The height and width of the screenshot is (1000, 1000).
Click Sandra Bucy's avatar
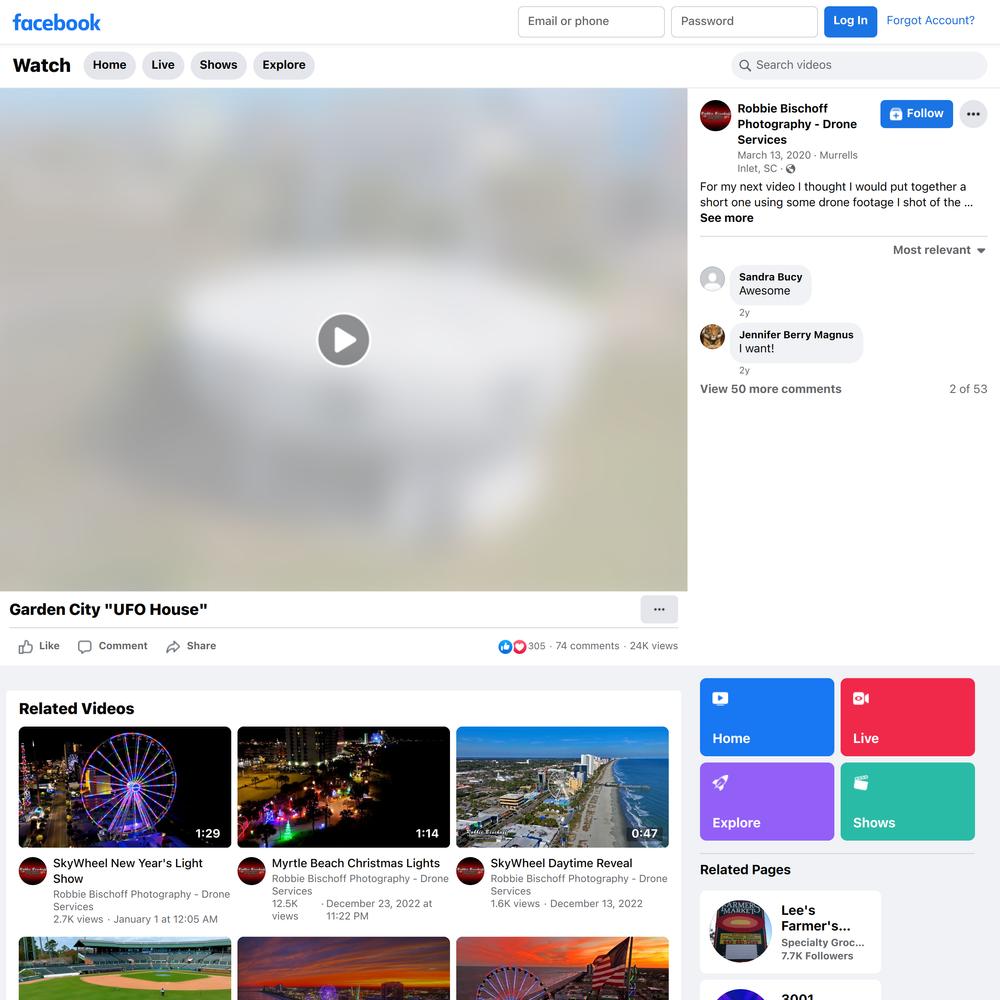(x=712, y=279)
